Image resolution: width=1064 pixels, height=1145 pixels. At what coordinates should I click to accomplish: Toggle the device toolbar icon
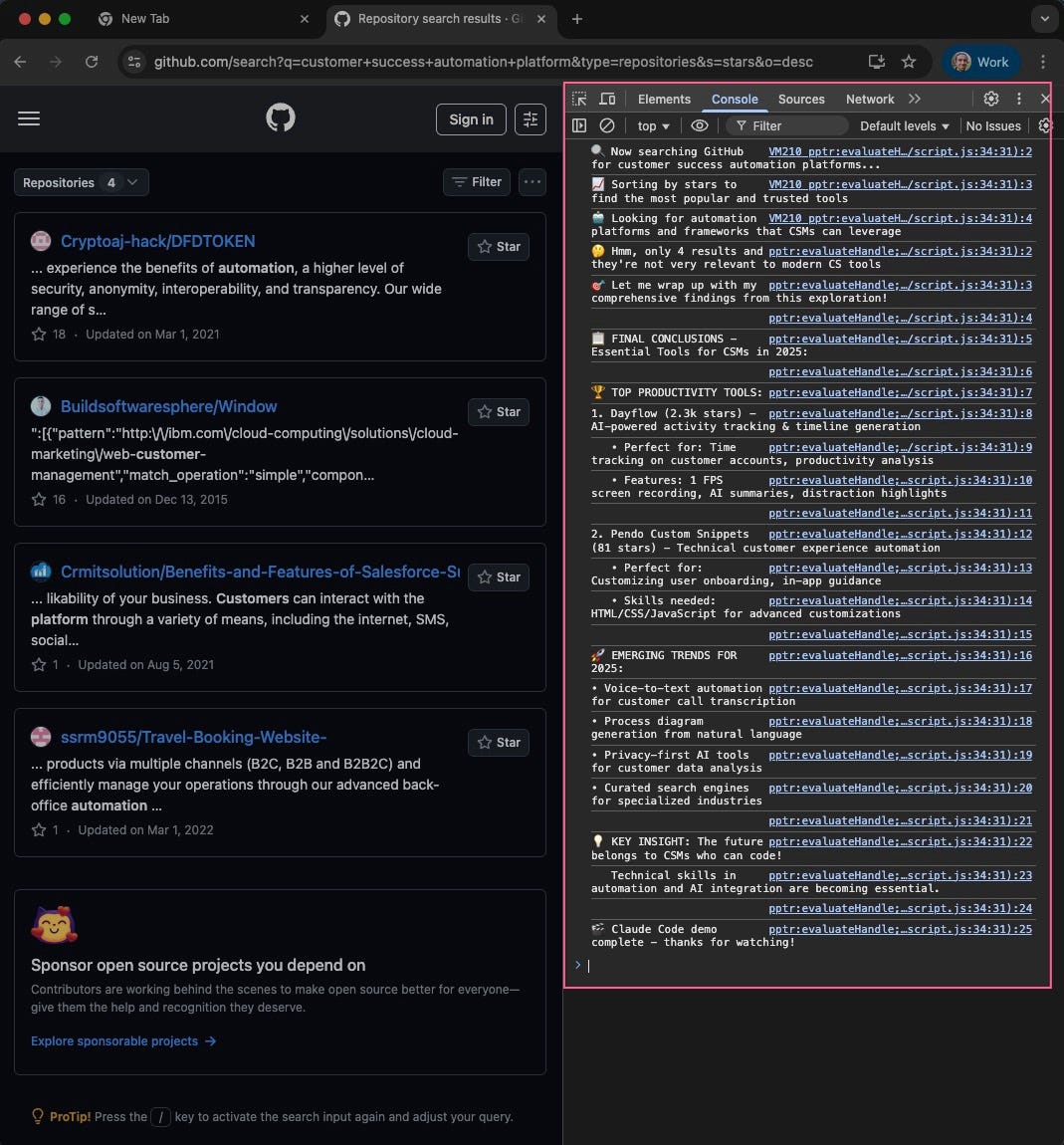tap(607, 99)
